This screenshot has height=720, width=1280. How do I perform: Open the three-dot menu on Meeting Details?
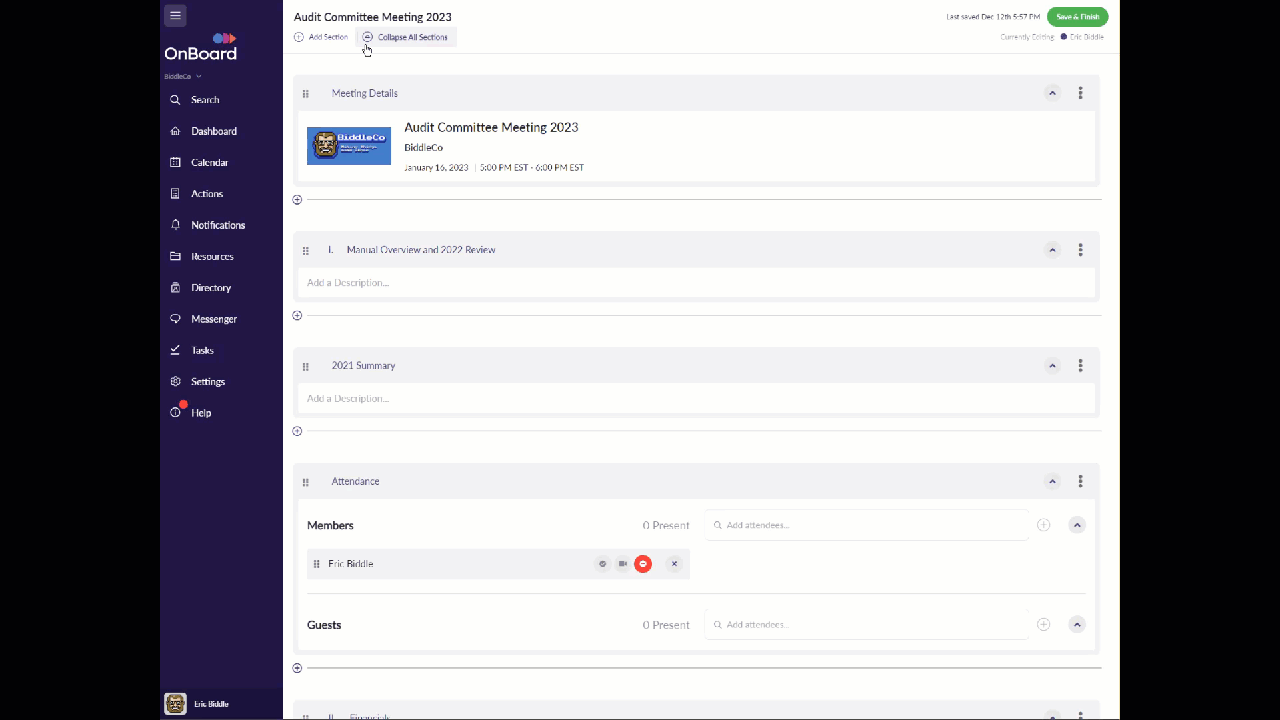click(1080, 93)
